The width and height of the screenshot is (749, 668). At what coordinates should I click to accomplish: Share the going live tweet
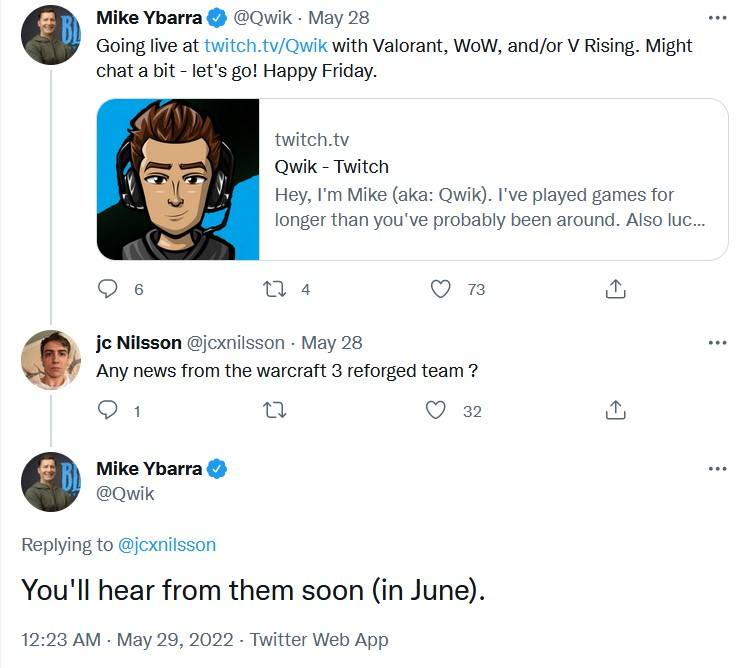pos(615,289)
